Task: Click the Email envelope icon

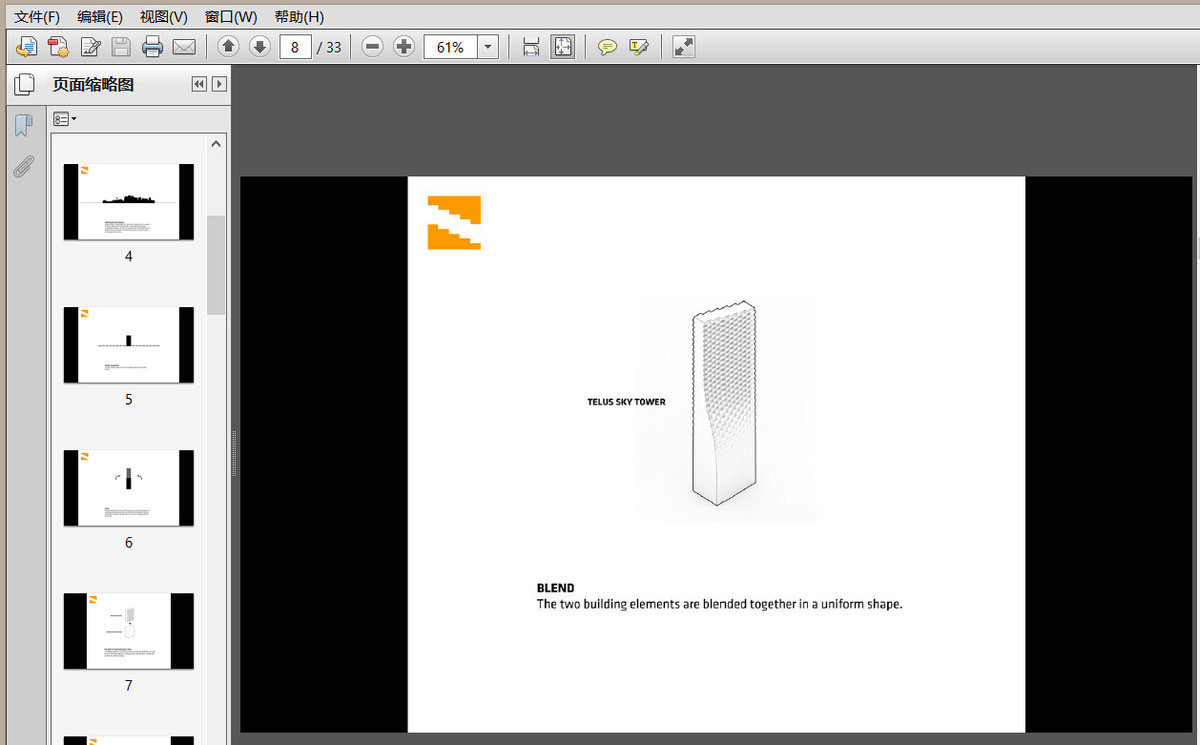Action: click(184, 47)
